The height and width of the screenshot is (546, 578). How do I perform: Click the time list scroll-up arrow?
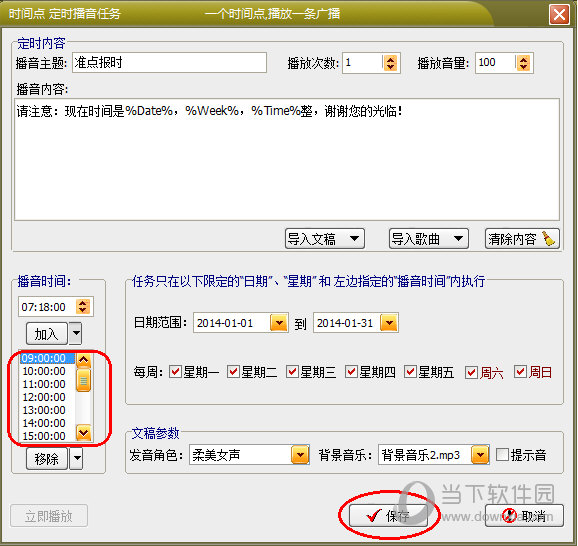pyautogui.click(x=84, y=360)
